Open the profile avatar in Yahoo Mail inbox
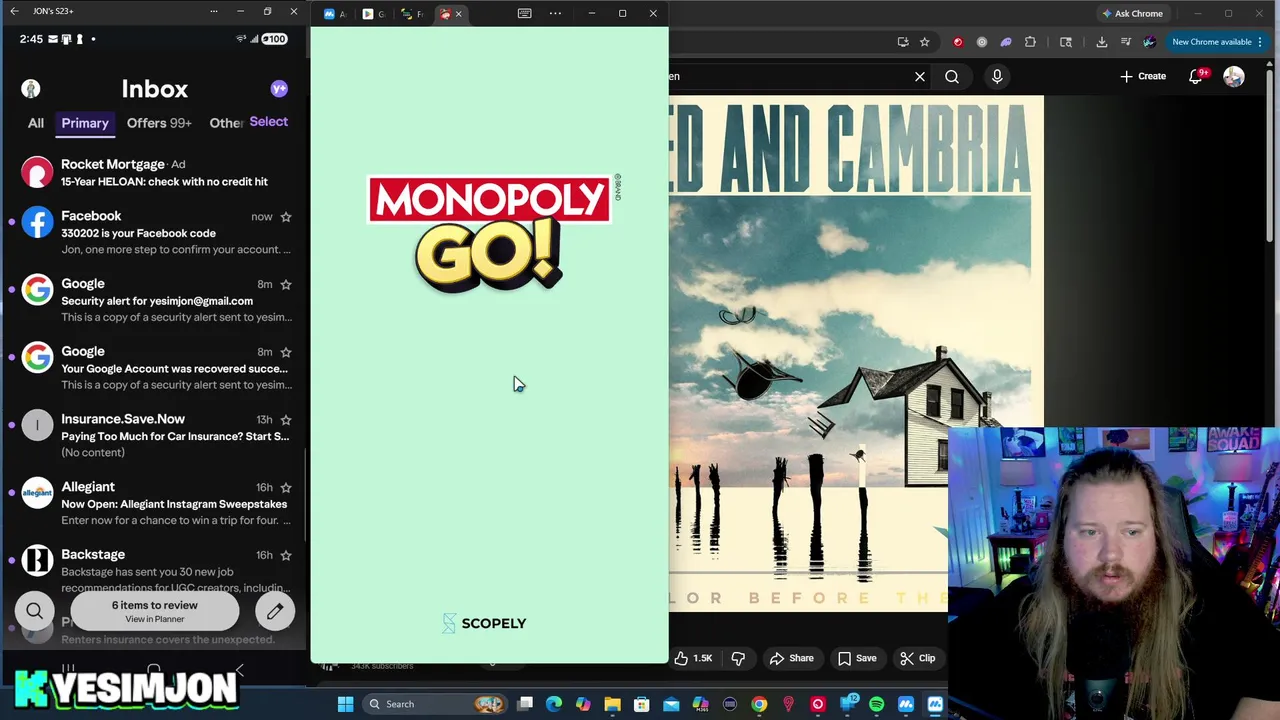1280x720 pixels. [31, 89]
